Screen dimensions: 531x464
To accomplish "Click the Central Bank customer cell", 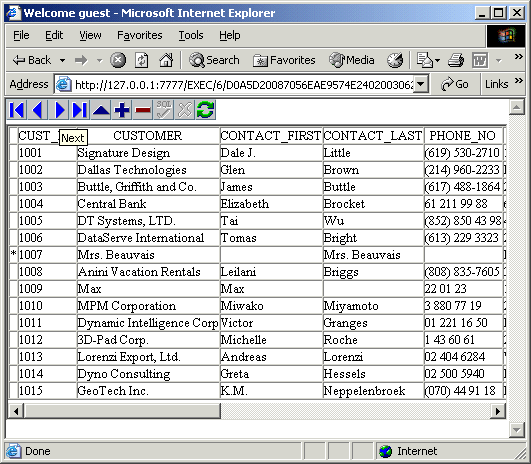I will click(x=148, y=204).
